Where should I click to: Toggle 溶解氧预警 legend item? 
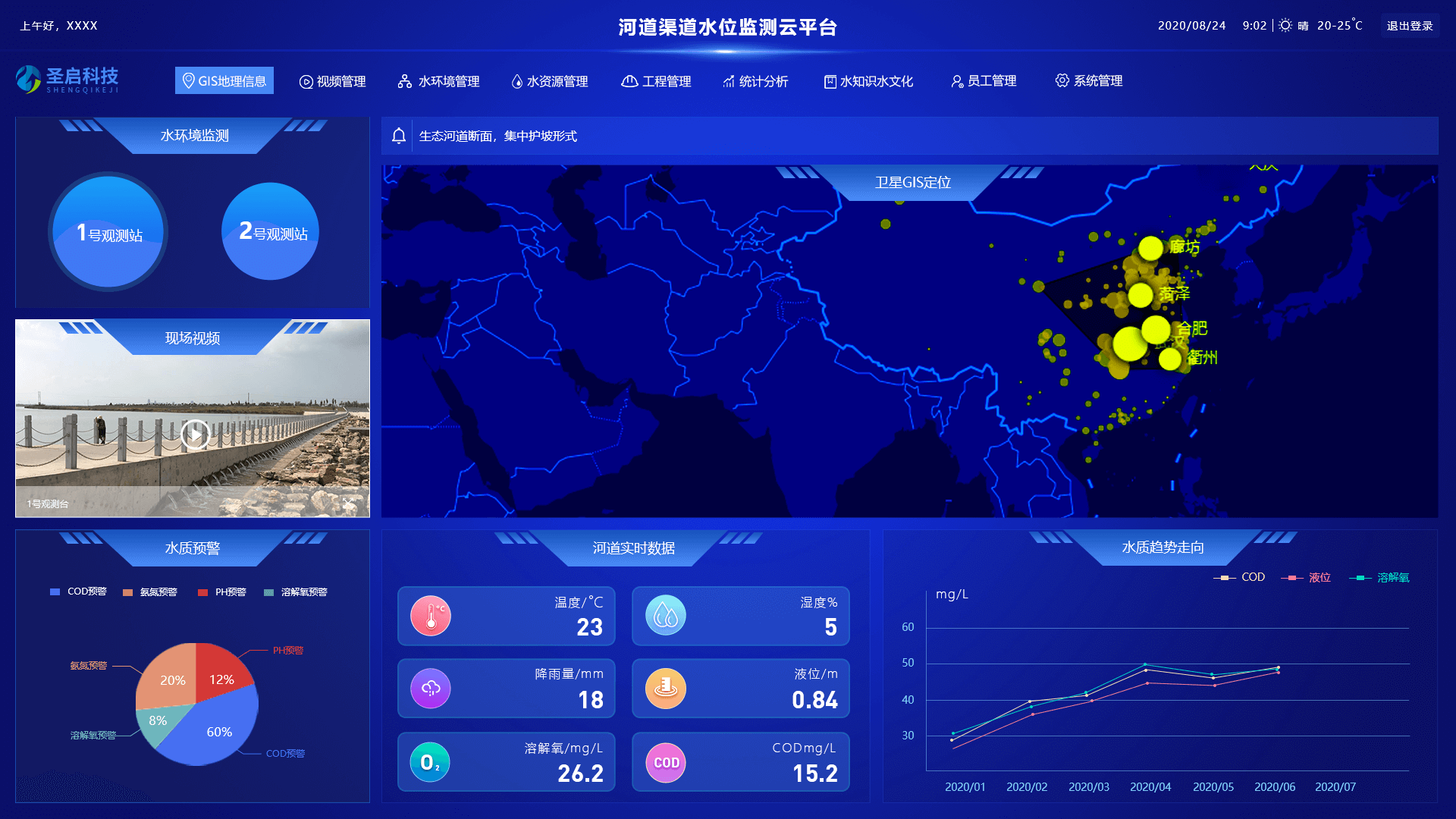[x=295, y=592]
